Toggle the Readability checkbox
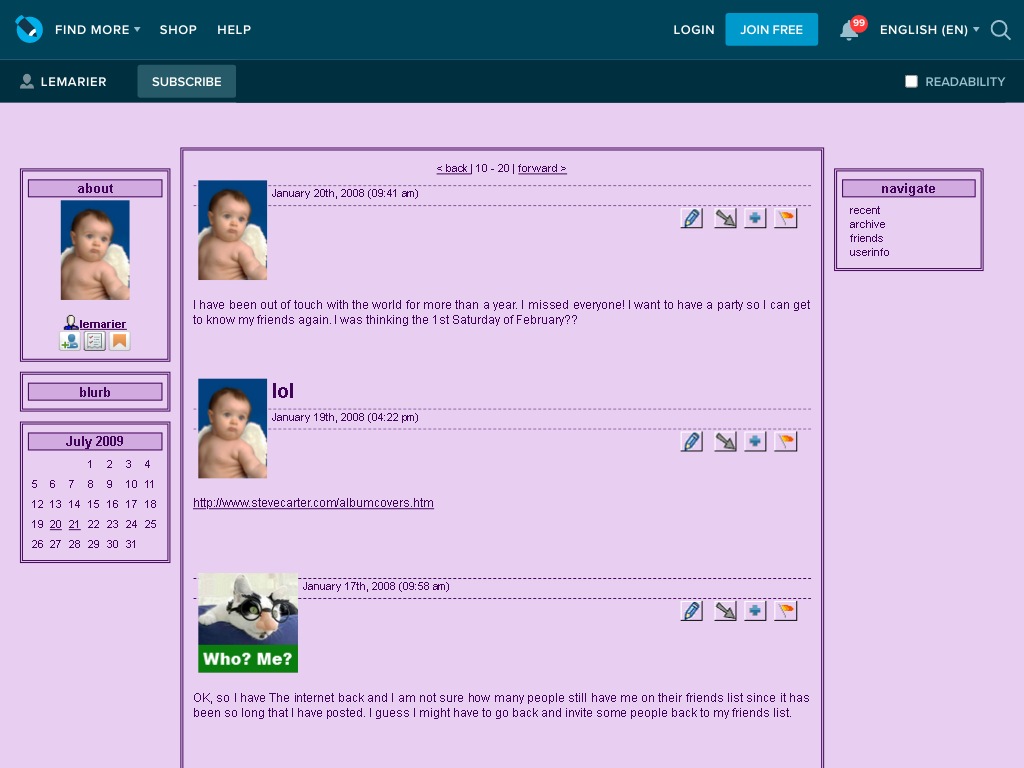This screenshot has height=768, width=1024. click(x=911, y=82)
